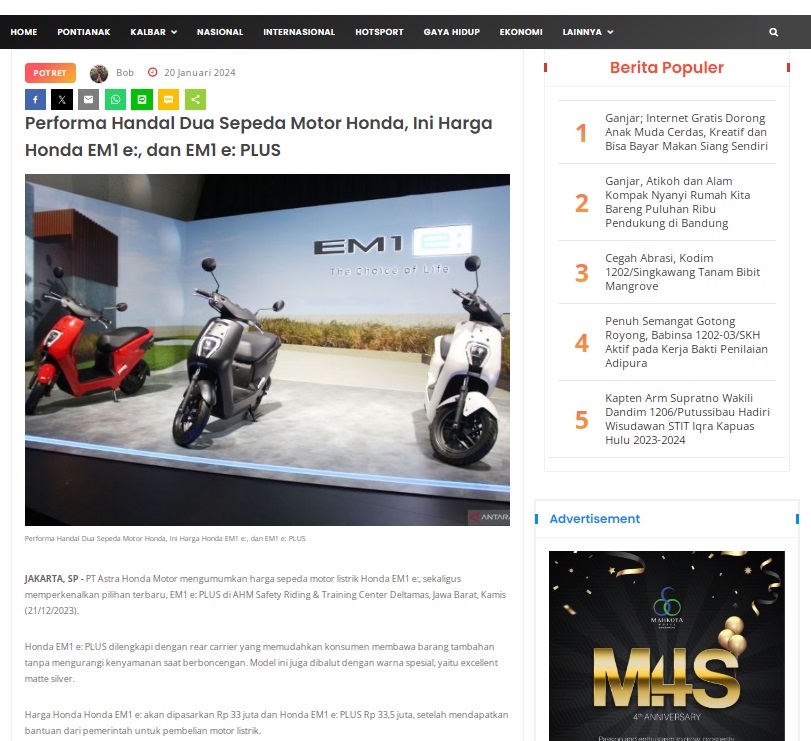This screenshot has width=811, height=741.
Task: Open the GAYA HIDUP section
Action: click(452, 32)
